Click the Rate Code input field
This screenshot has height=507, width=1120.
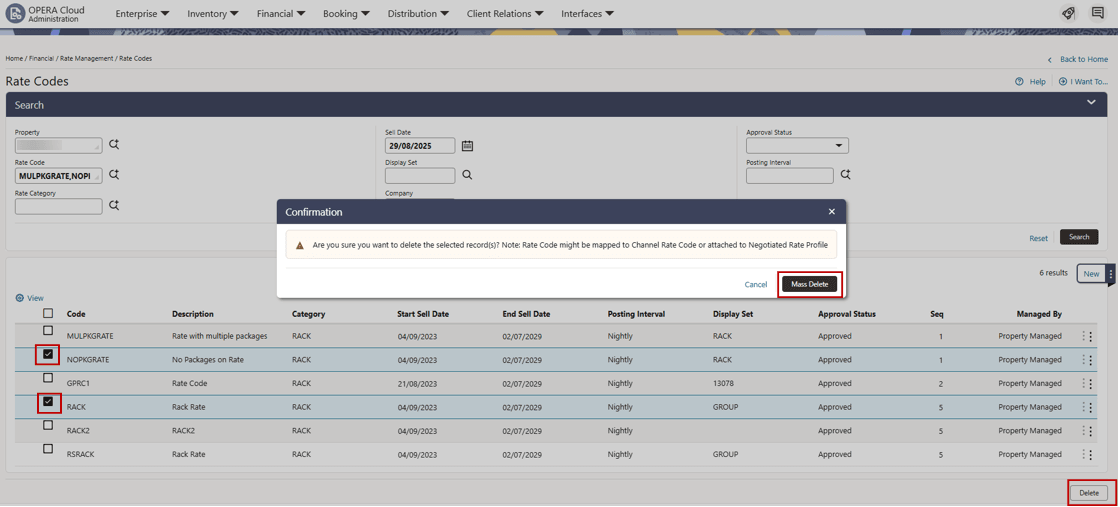click(59, 176)
